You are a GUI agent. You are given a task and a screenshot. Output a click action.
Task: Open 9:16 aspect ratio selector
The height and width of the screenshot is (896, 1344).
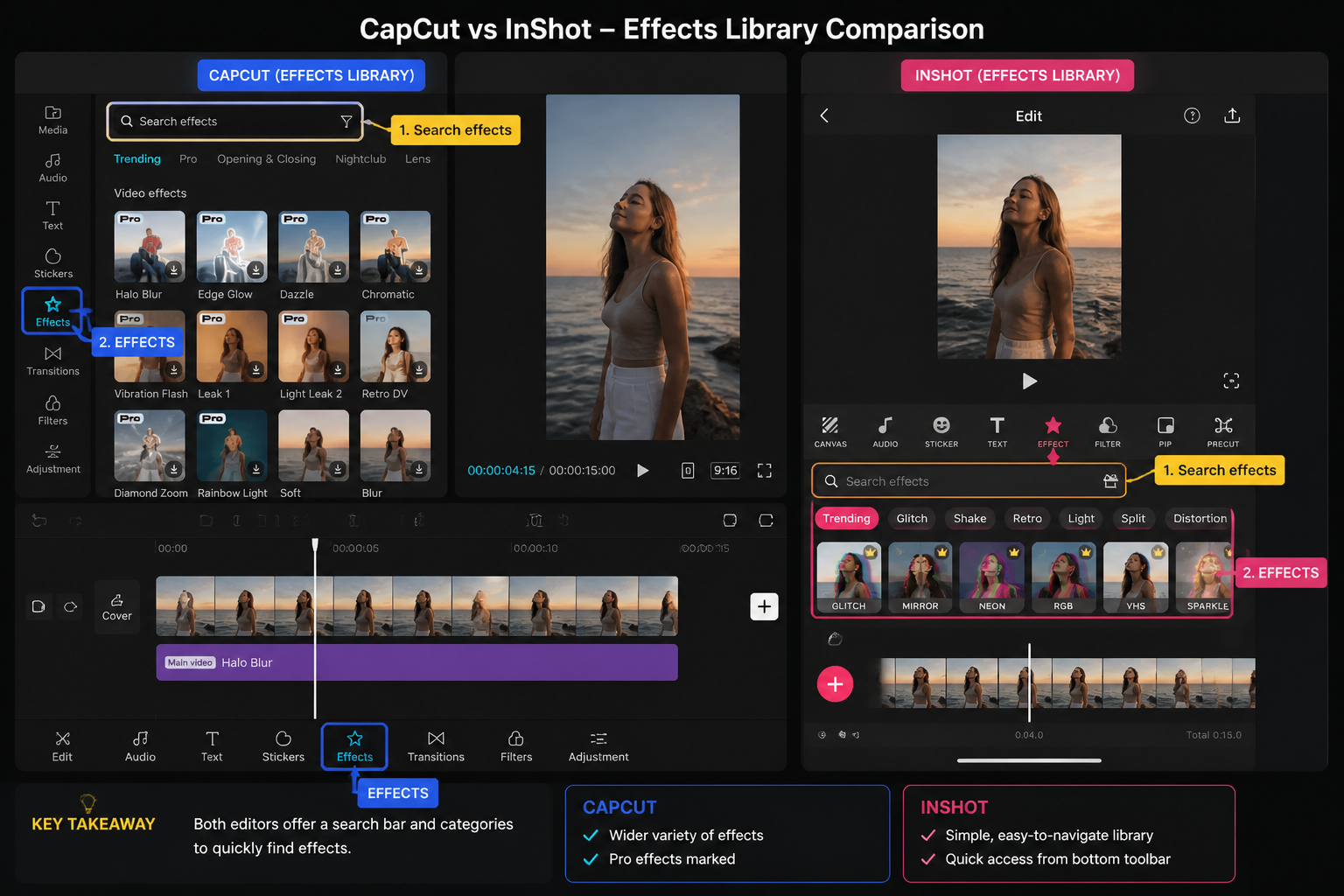coord(725,471)
